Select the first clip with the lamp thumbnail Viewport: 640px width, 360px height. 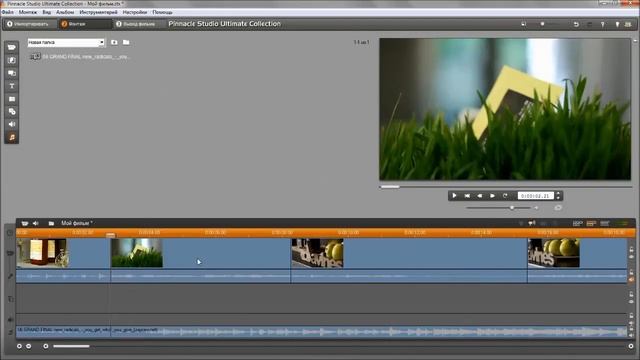pos(63,253)
